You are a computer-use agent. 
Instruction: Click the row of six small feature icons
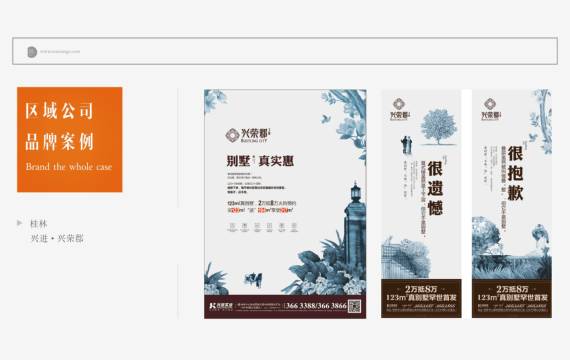click(x=263, y=227)
